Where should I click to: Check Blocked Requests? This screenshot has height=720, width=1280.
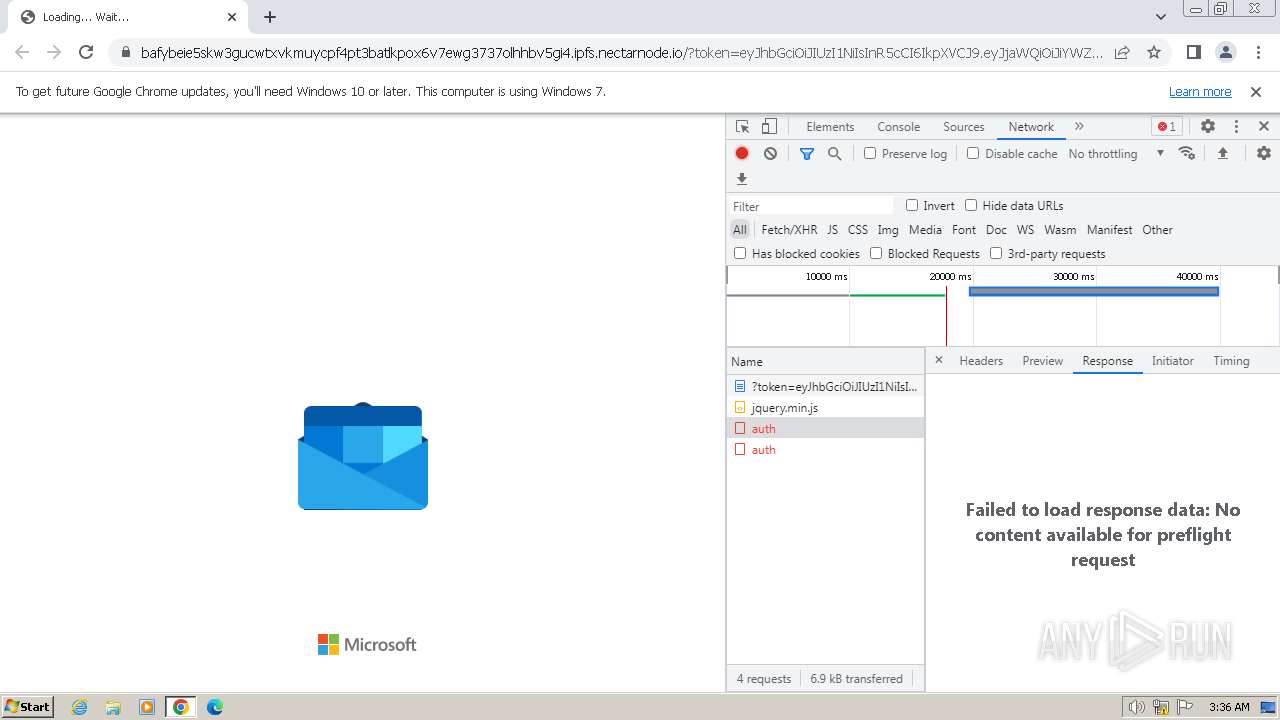[876, 253]
